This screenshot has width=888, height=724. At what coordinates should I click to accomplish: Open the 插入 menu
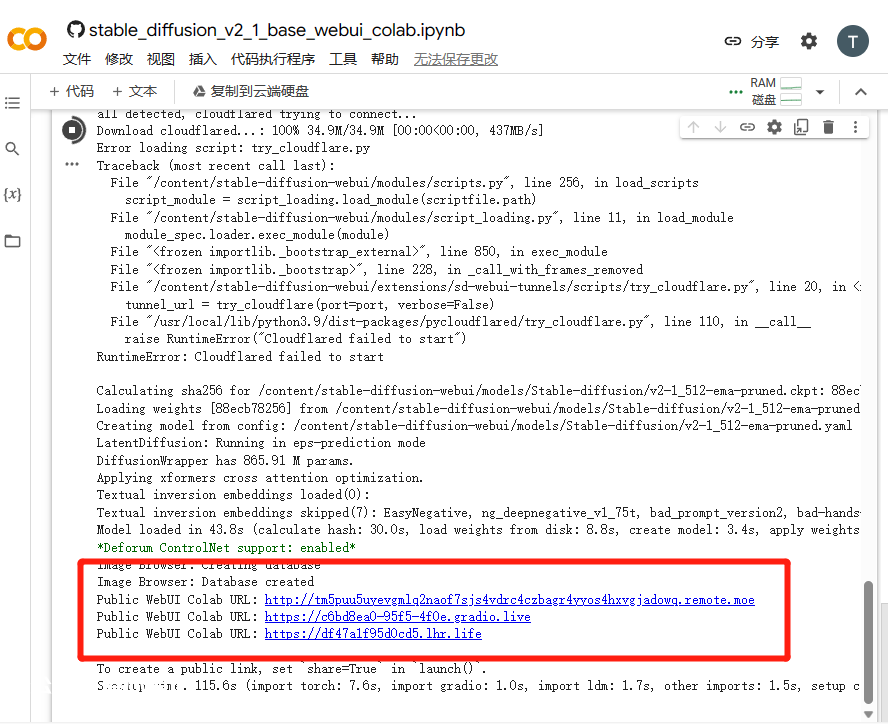point(203,59)
